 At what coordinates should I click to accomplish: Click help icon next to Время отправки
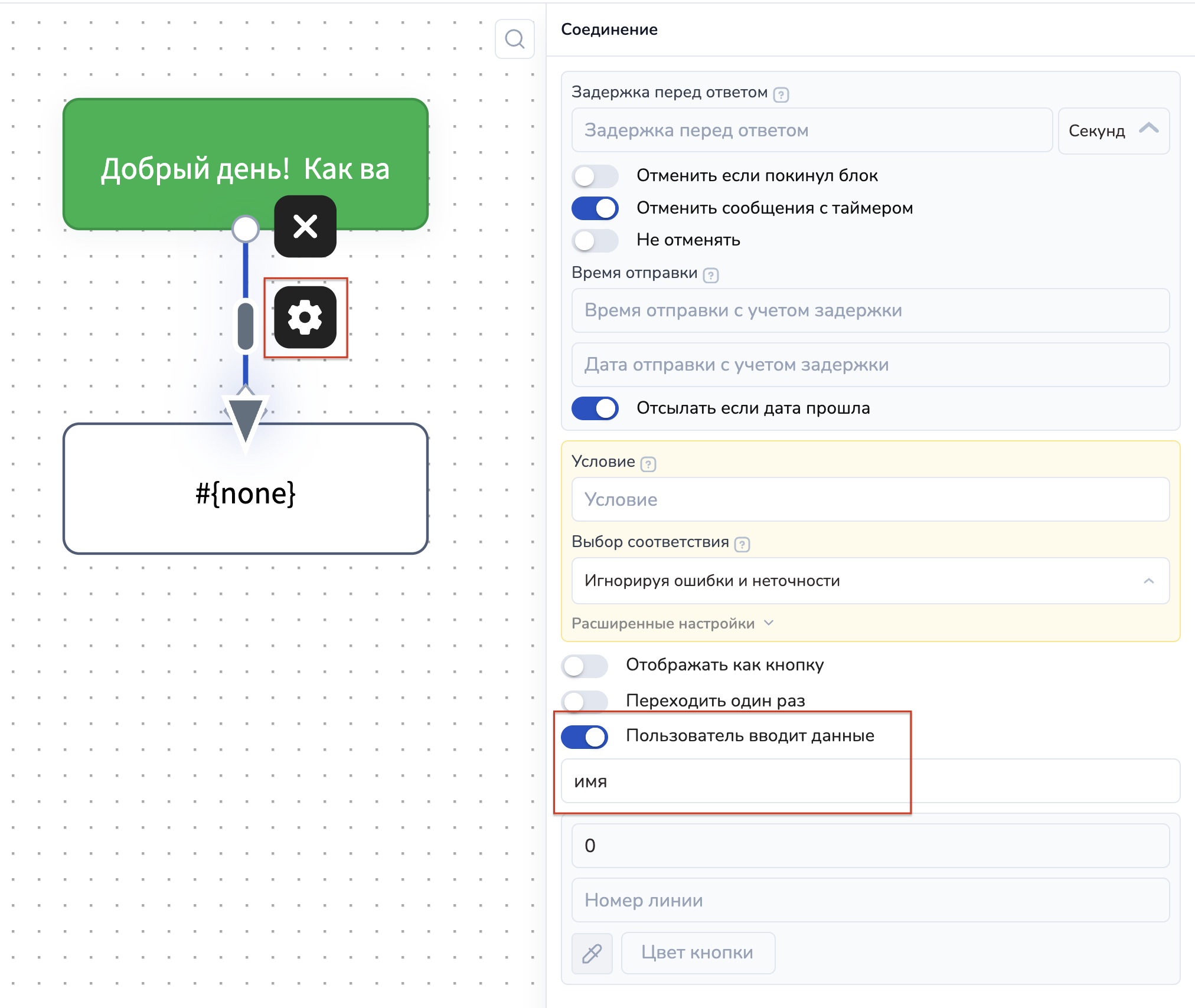coord(711,275)
